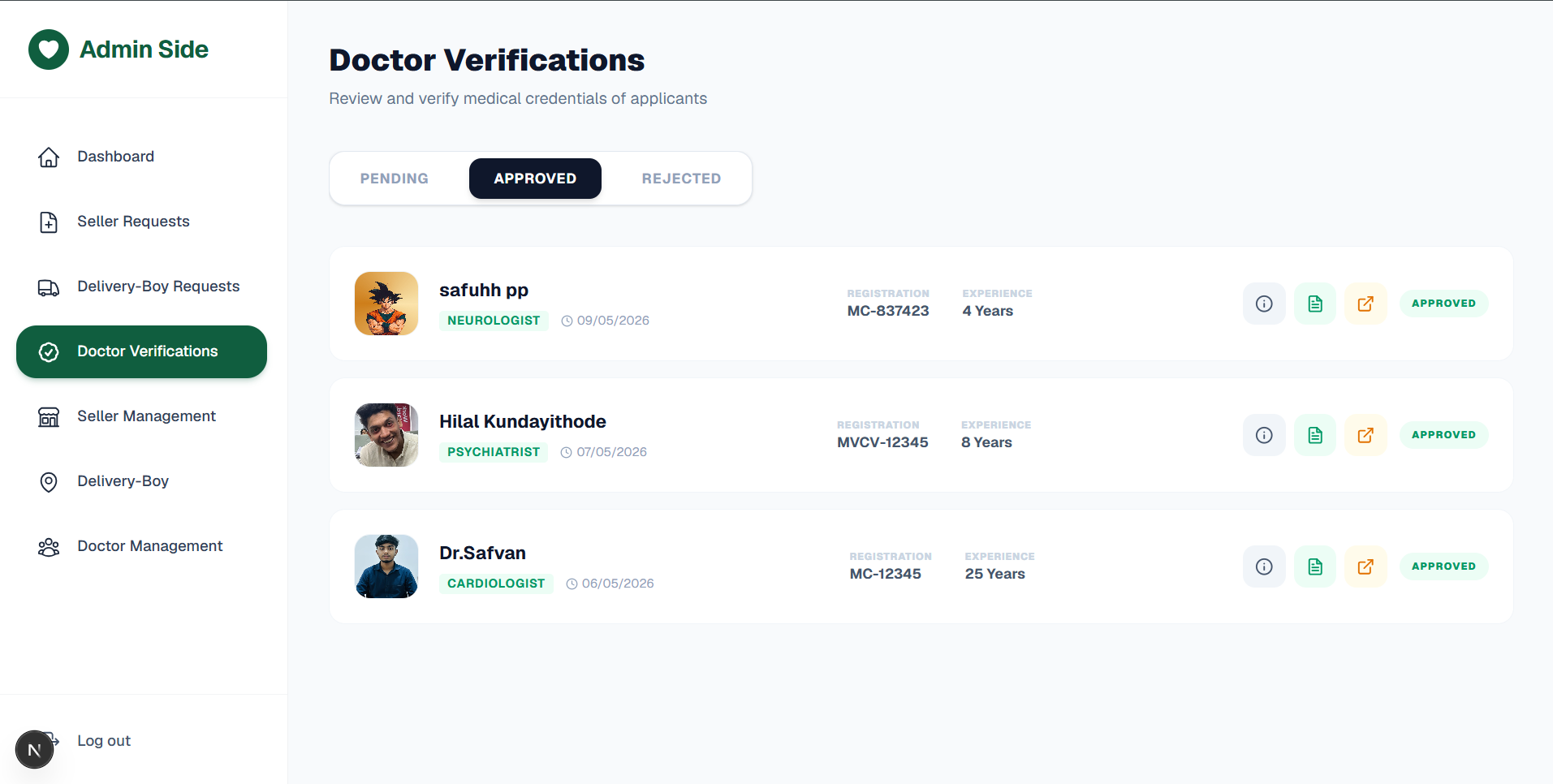Click the heart logo beside Admin Side
This screenshot has width=1553, height=784.
click(49, 50)
